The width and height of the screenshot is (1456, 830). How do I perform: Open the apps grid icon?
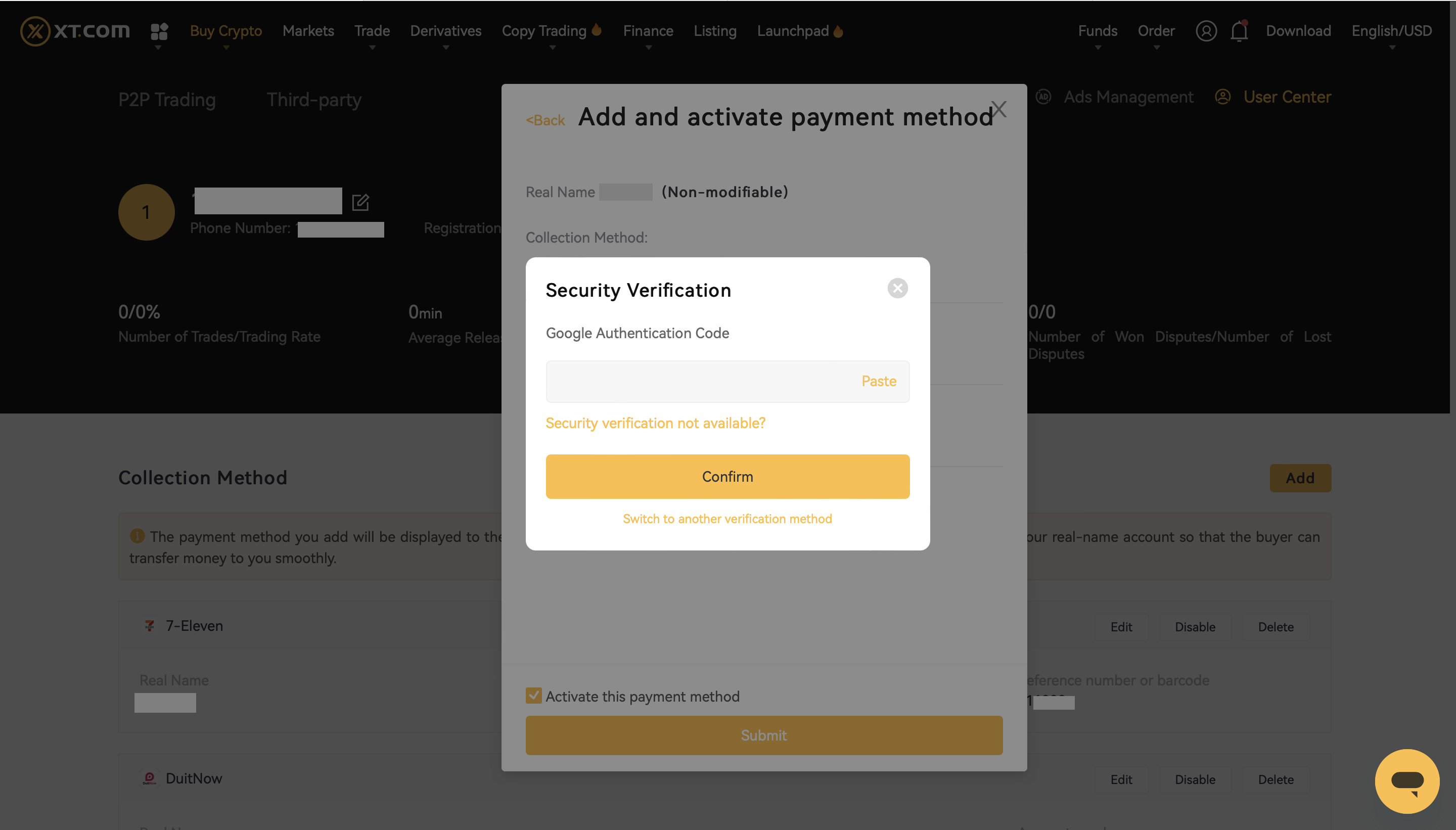[x=159, y=31]
